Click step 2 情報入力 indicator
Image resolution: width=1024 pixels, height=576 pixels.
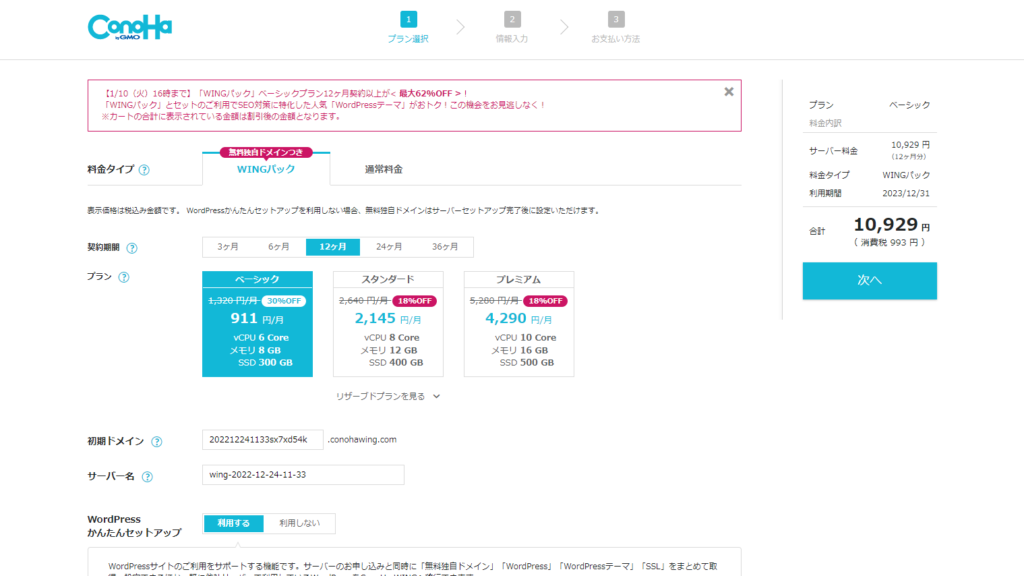(512, 27)
